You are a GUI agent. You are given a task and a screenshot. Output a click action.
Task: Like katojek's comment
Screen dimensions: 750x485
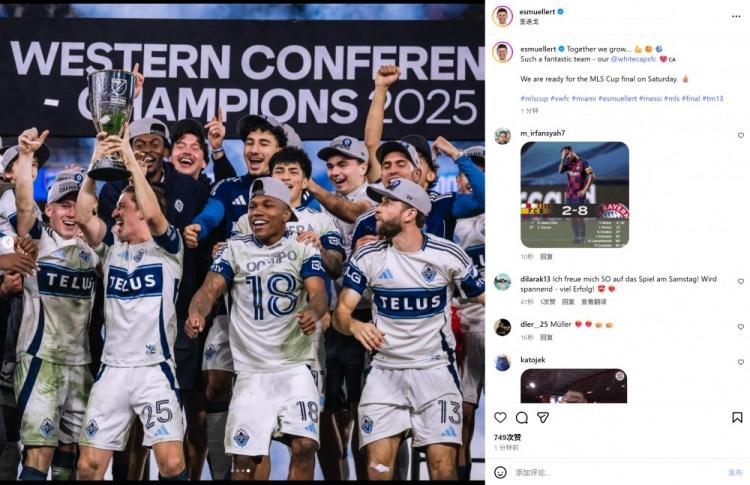tap(740, 362)
